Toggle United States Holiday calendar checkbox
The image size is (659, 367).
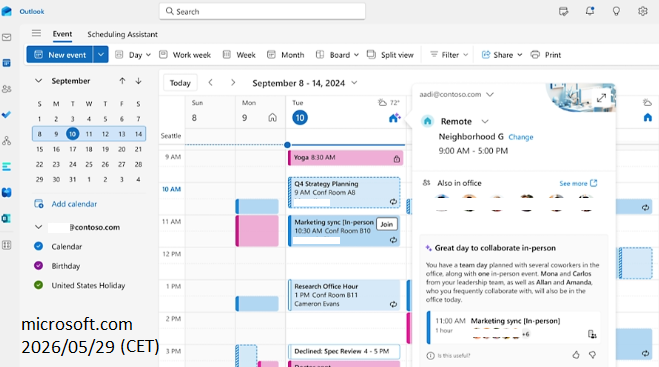click(x=38, y=285)
